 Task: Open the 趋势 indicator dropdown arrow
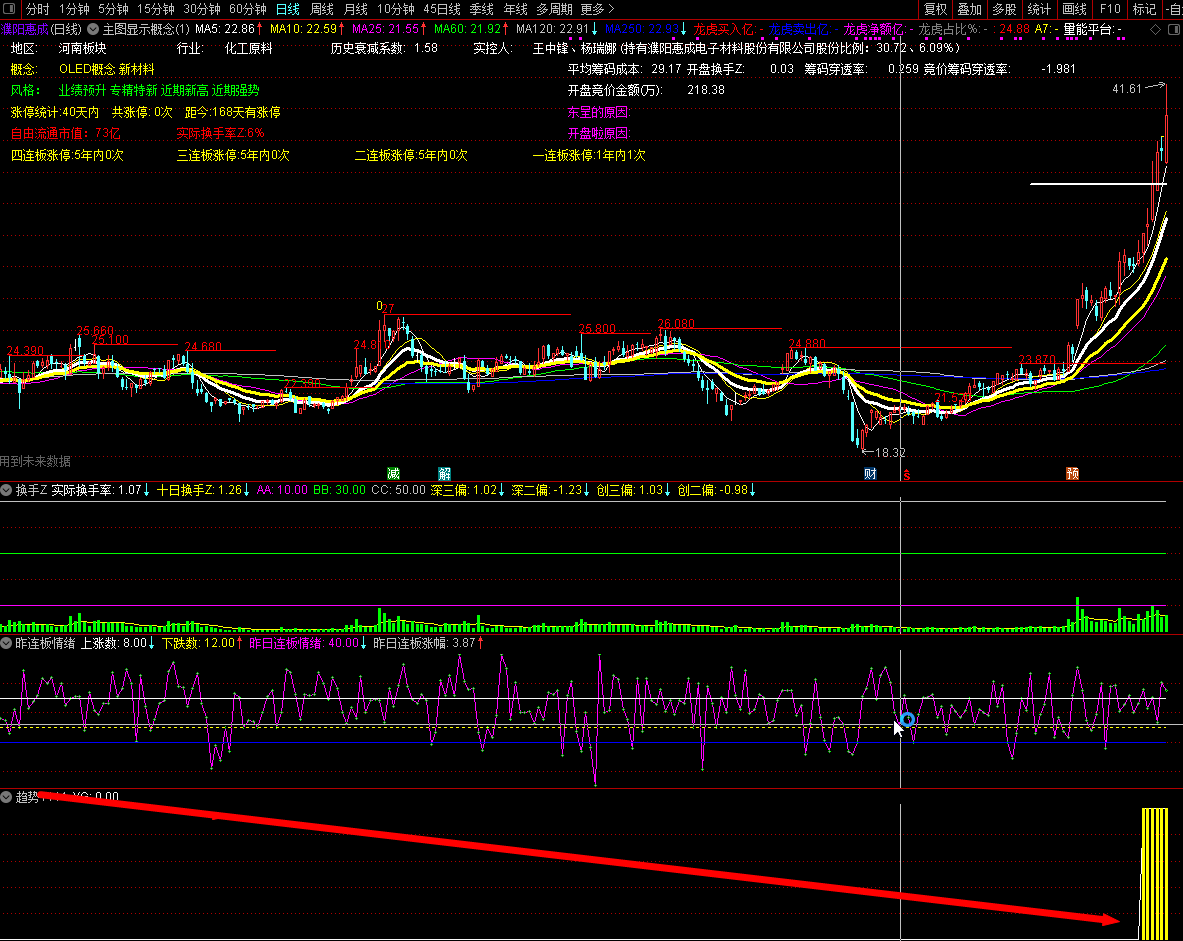point(6,796)
